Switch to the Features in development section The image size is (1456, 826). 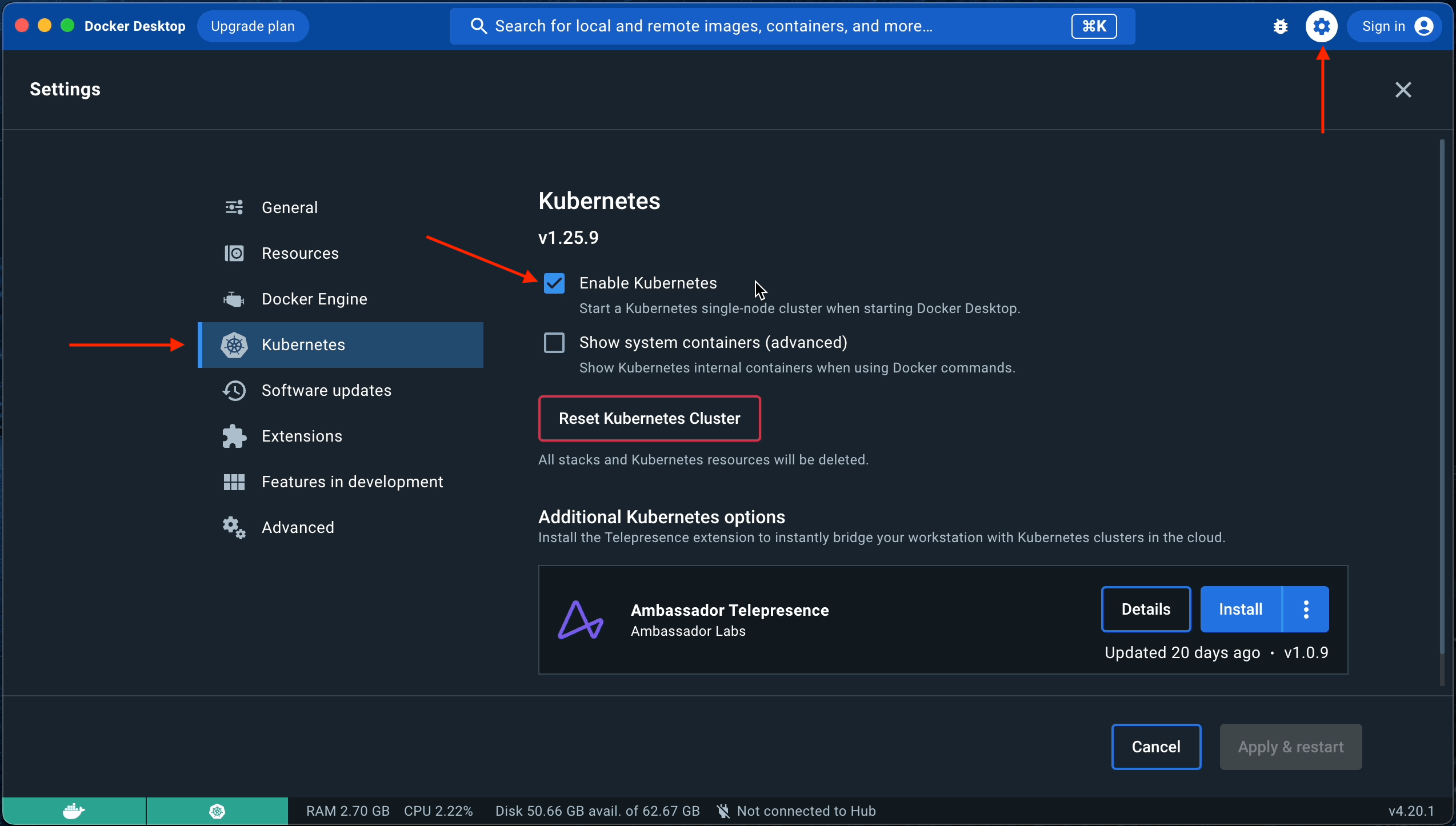click(x=233, y=482)
